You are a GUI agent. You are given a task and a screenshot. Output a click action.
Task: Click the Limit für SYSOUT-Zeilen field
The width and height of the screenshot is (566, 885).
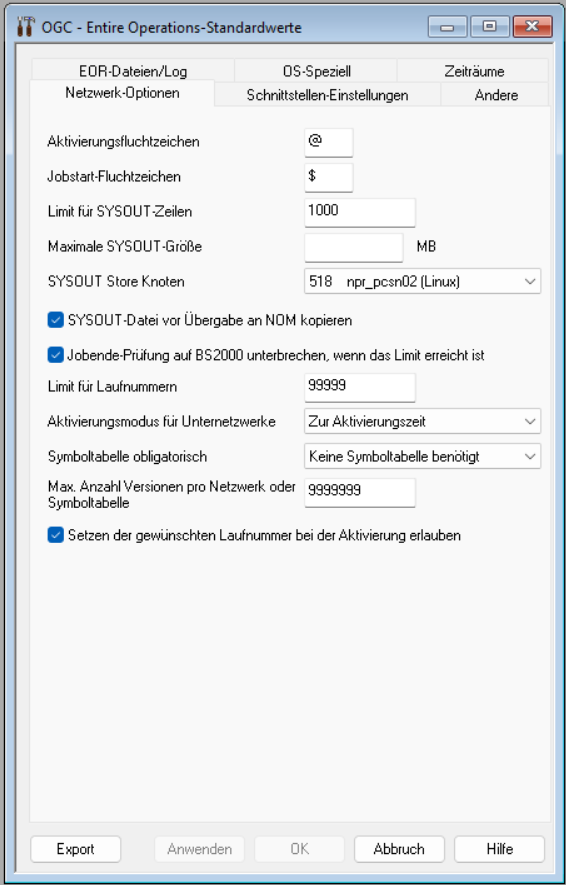click(x=359, y=212)
